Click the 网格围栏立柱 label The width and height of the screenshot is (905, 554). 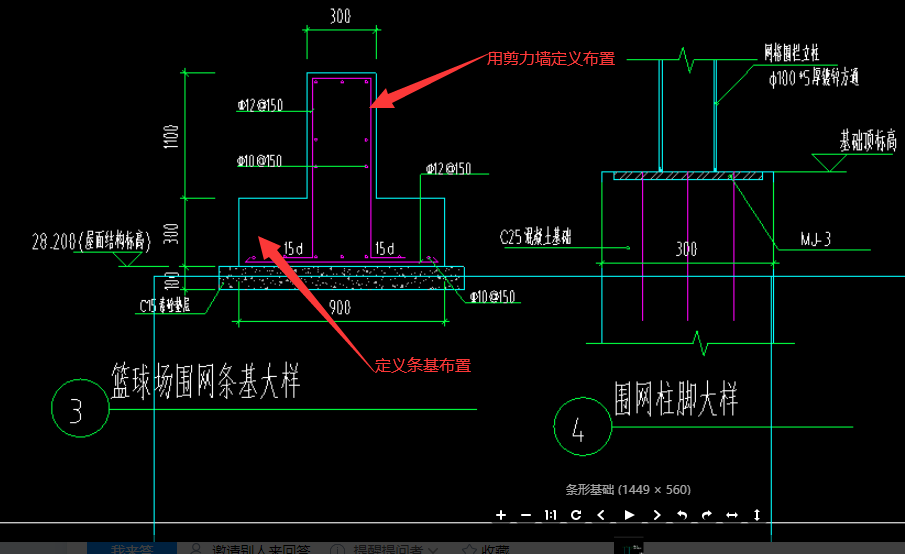point(791,53)
